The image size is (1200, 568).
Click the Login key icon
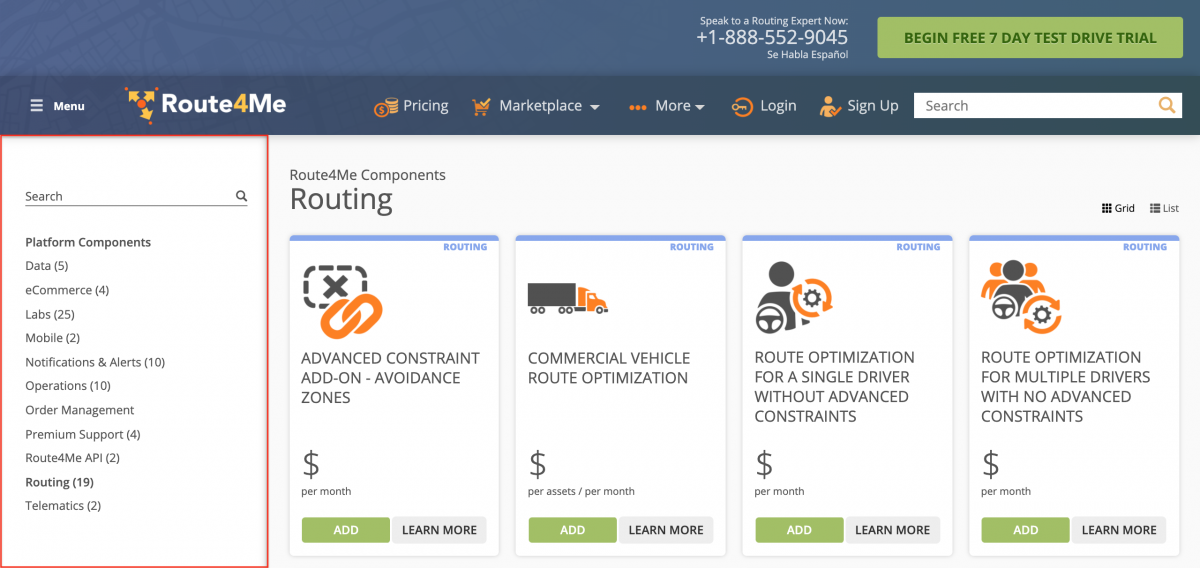(x=742, y=106)
